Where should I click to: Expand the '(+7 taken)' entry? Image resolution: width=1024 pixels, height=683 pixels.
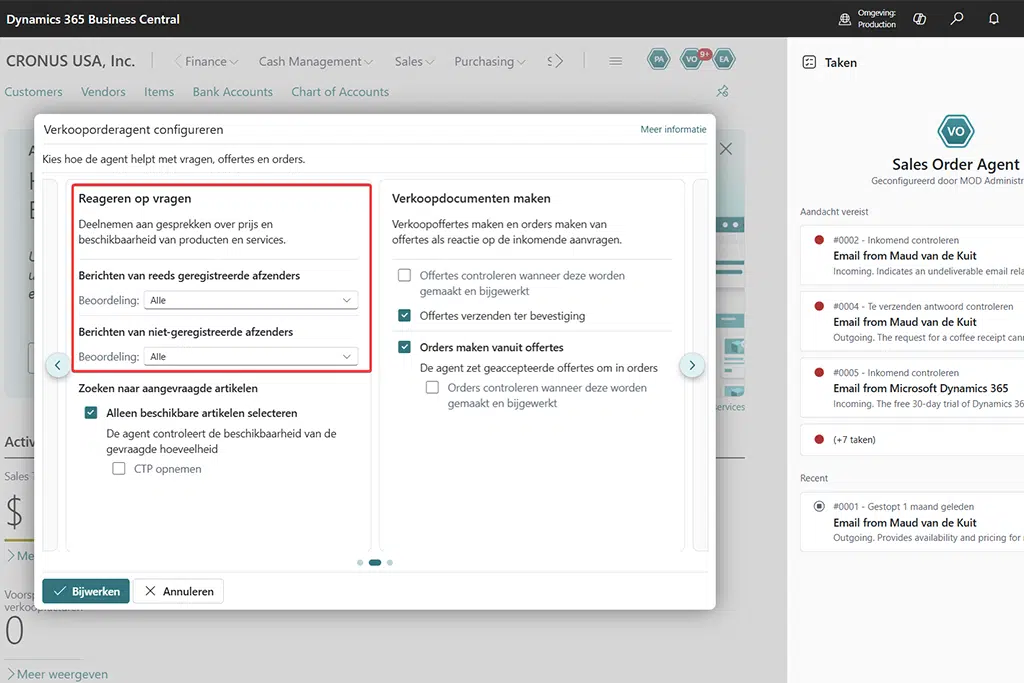[x=912, y=439]
